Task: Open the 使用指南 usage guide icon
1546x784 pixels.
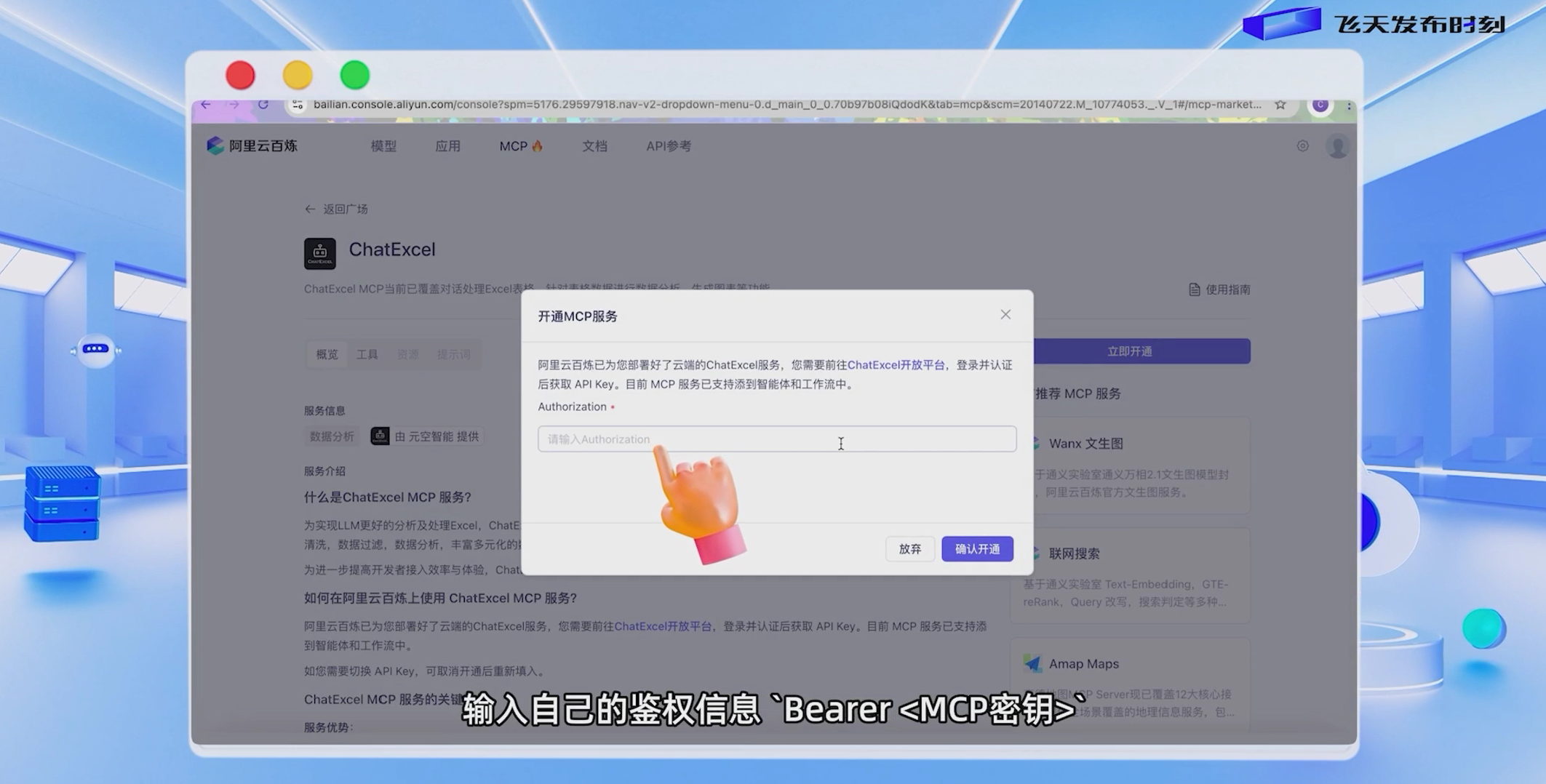Action: point(1194,289)
